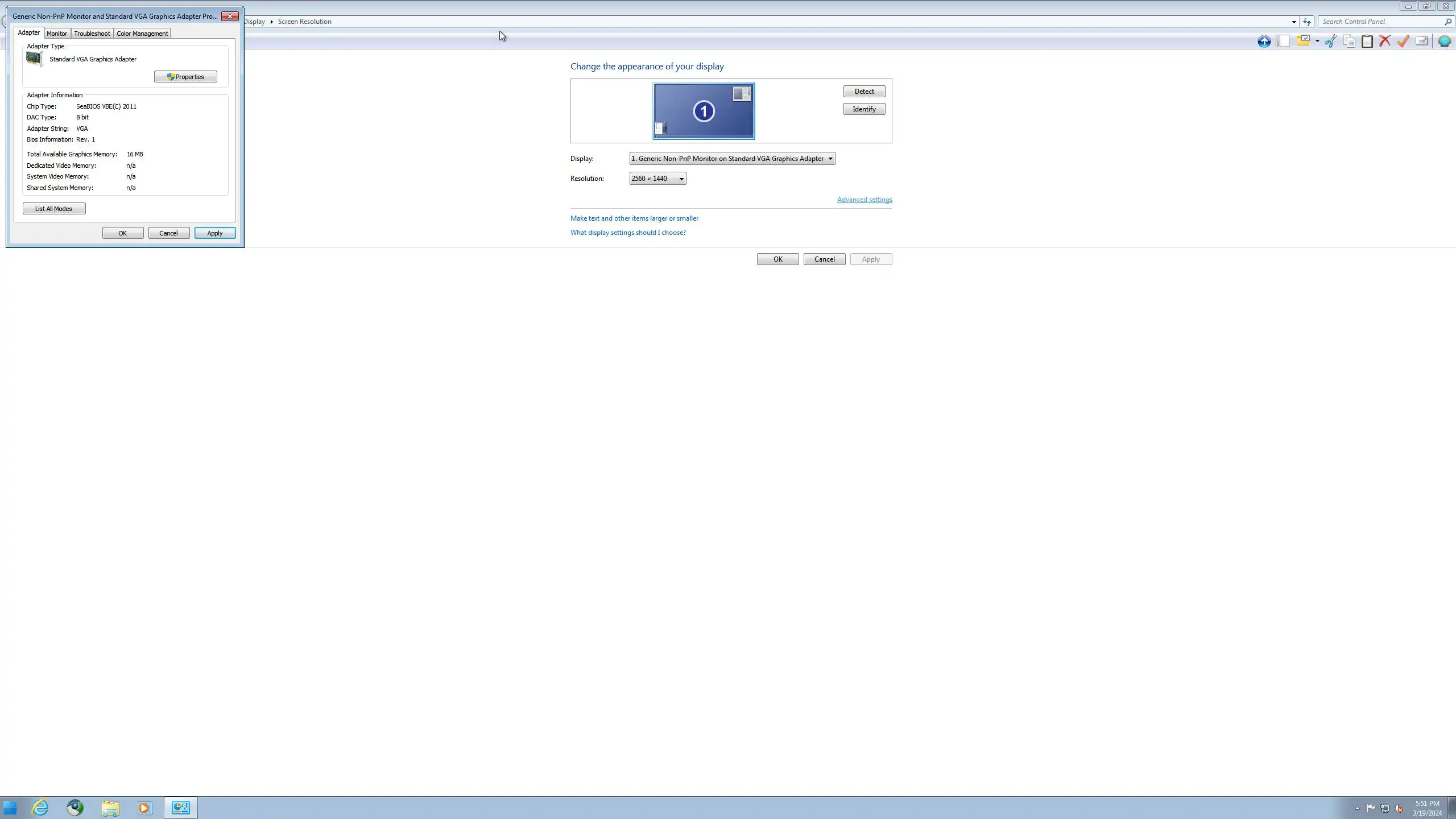
Task: Open the Advanced settings link
Action: [864, 200]
